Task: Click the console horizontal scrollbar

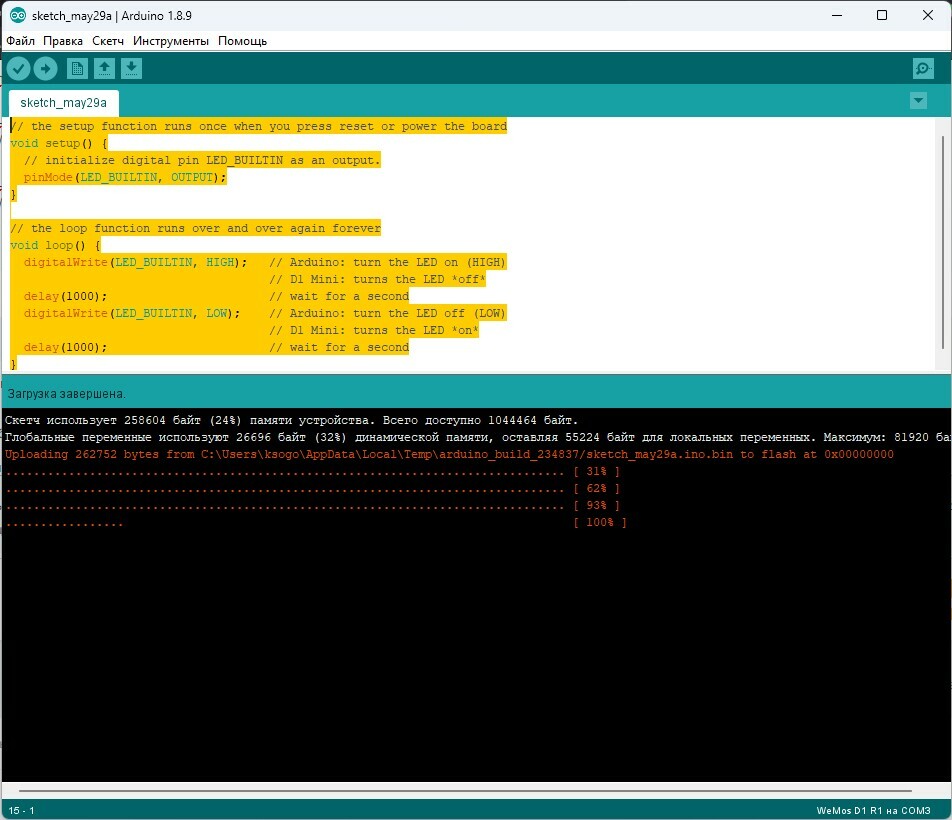Action: point(465,791)
